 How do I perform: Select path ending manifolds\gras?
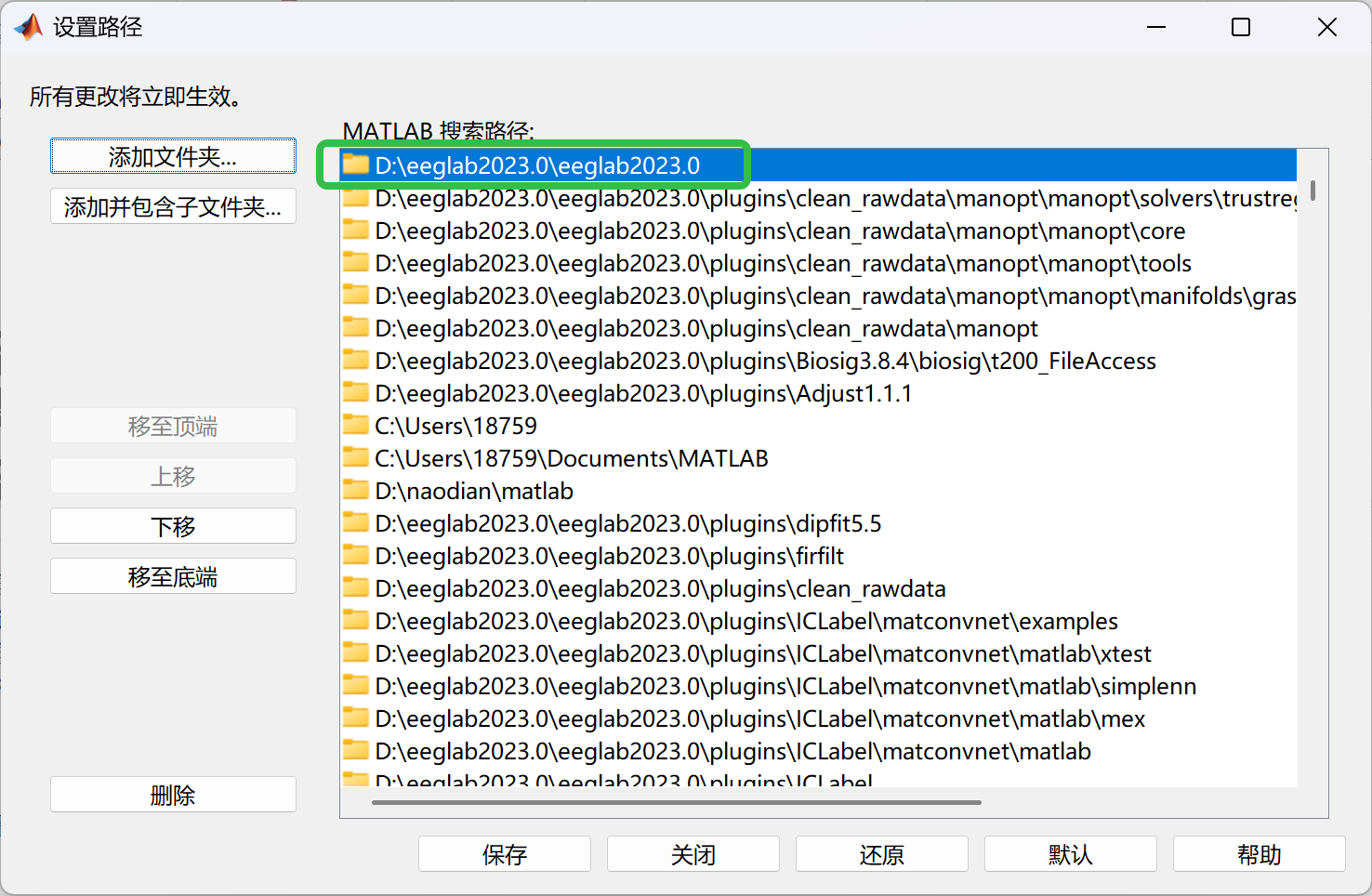(x=819, y=296)
